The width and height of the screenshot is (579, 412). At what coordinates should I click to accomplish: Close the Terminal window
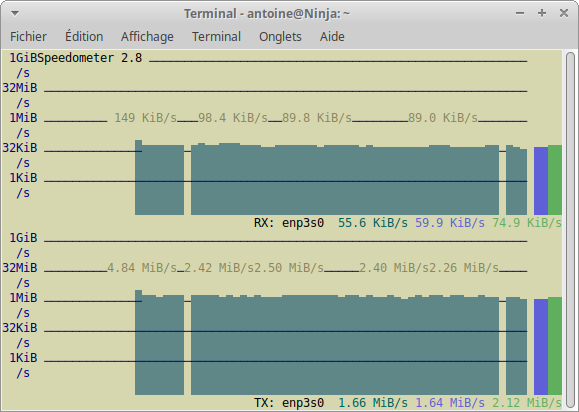[x=564, y=13]
